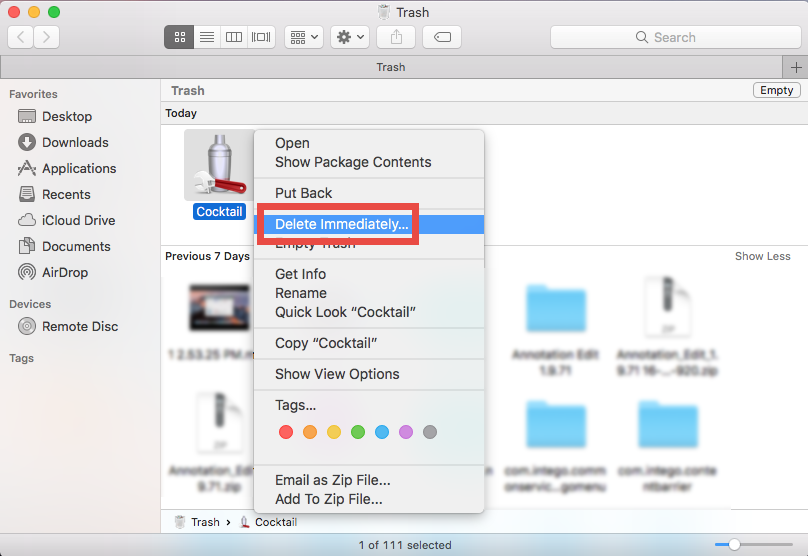
Task: Apply the yellow tag color
Action: (x=334, y=432)
